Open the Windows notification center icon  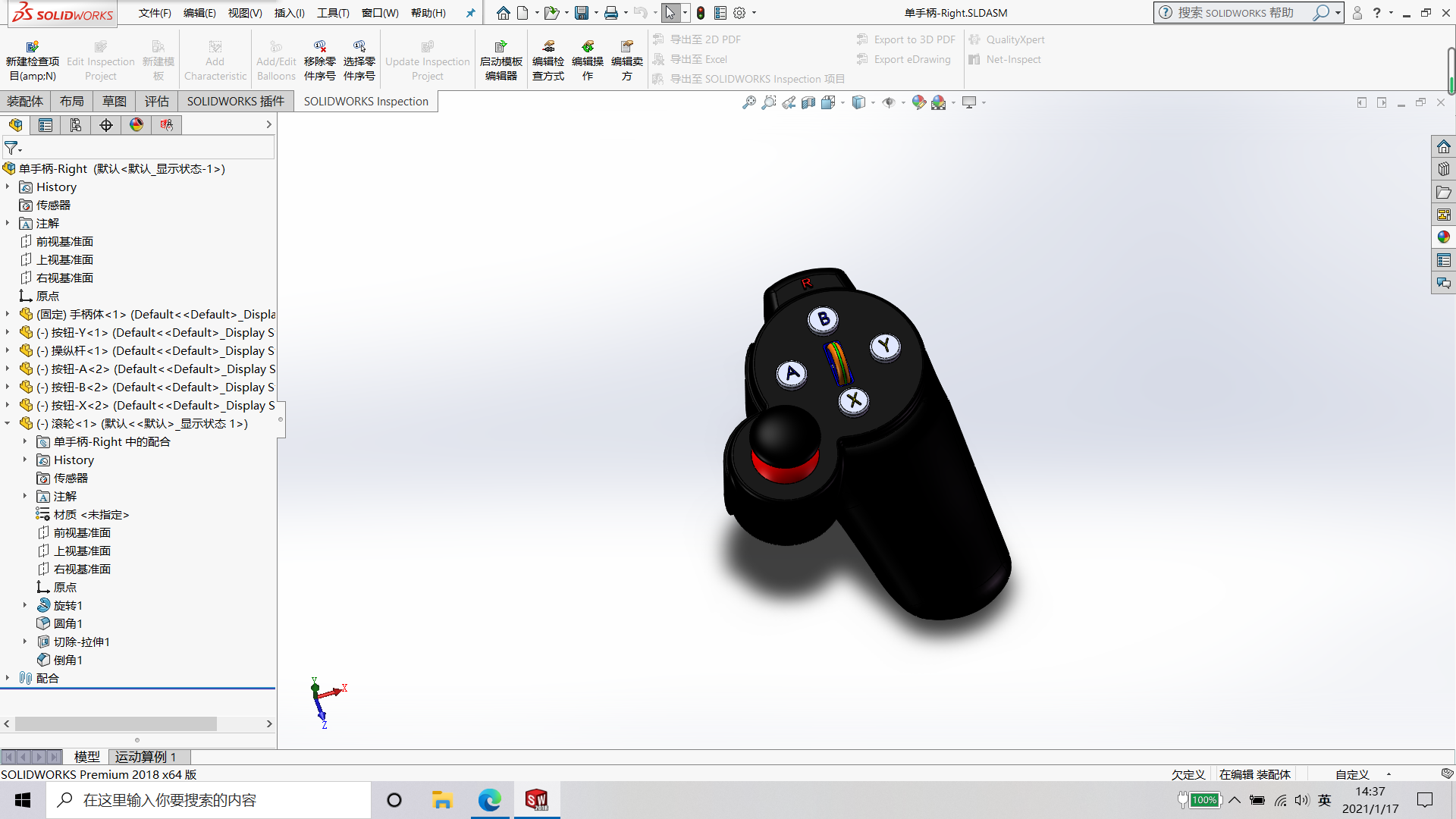click(x=1425, y=800)
